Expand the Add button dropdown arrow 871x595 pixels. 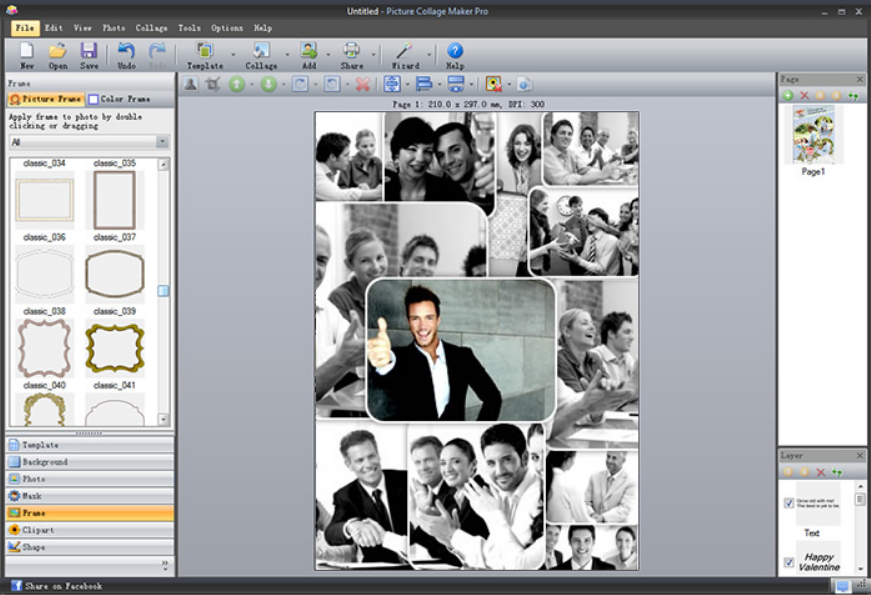pos(328,54)
